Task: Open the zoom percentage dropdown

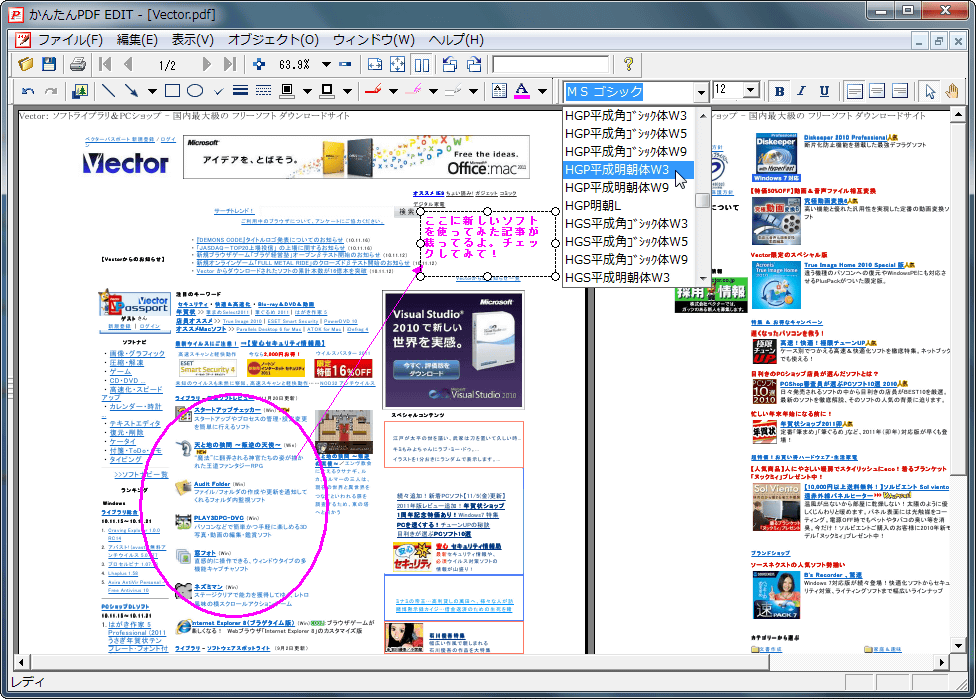Action: [x=326, y=64]
